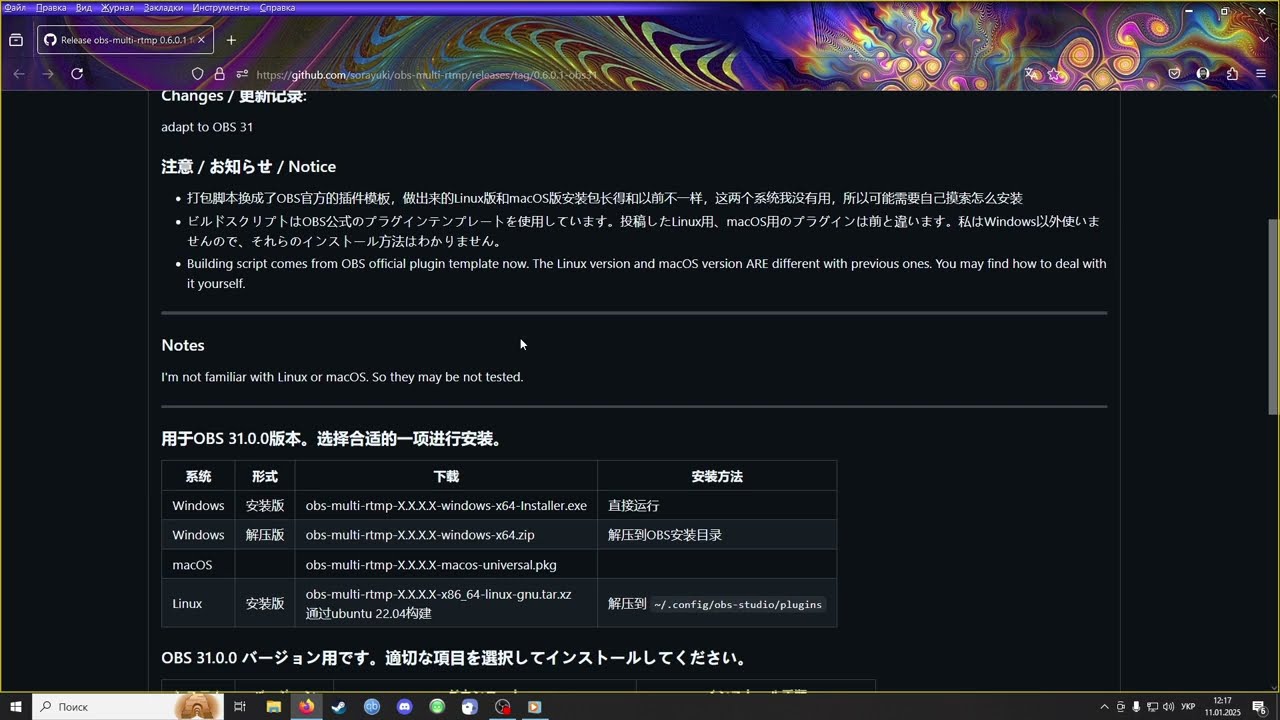Open File Explorer from taskbar
This screenshot has height=720, width=1280.
(273, 707)
